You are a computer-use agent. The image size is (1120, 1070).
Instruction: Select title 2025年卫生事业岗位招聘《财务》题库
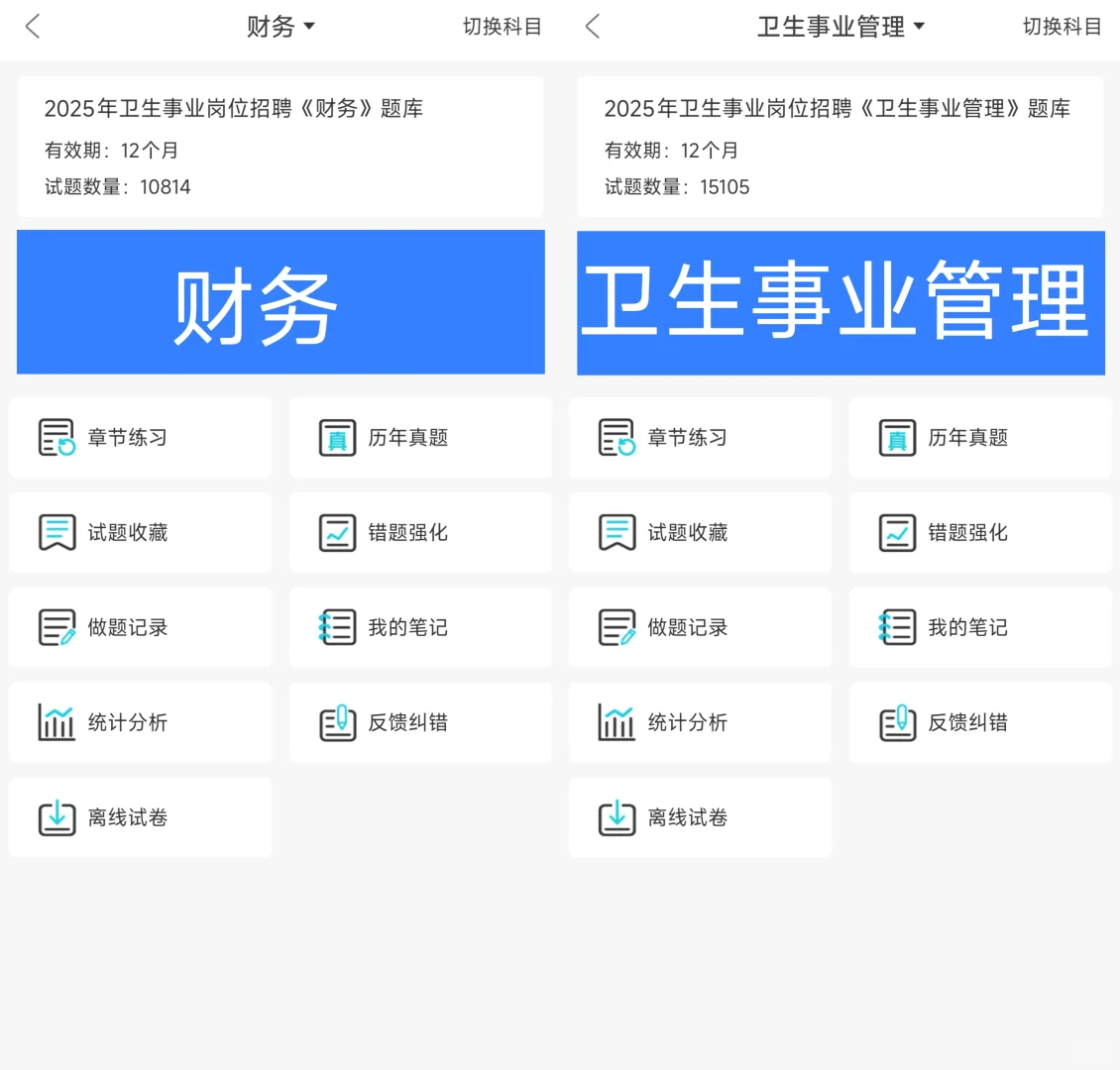coord(234,109)
